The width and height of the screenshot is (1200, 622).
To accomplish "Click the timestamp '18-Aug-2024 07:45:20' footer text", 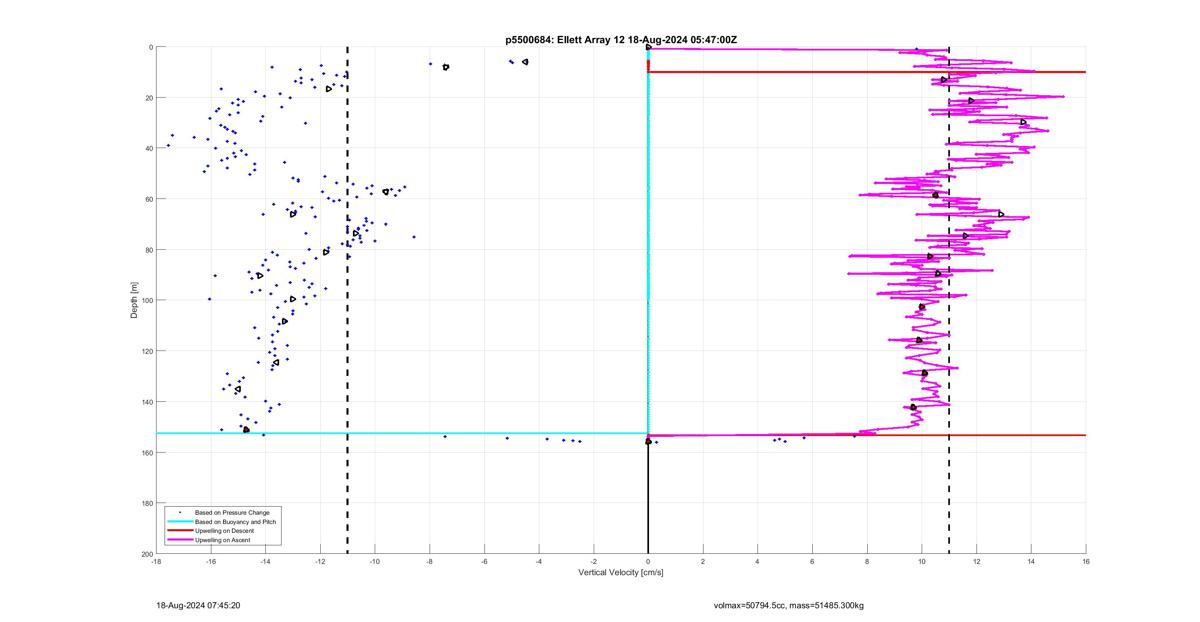I will 198,605.
